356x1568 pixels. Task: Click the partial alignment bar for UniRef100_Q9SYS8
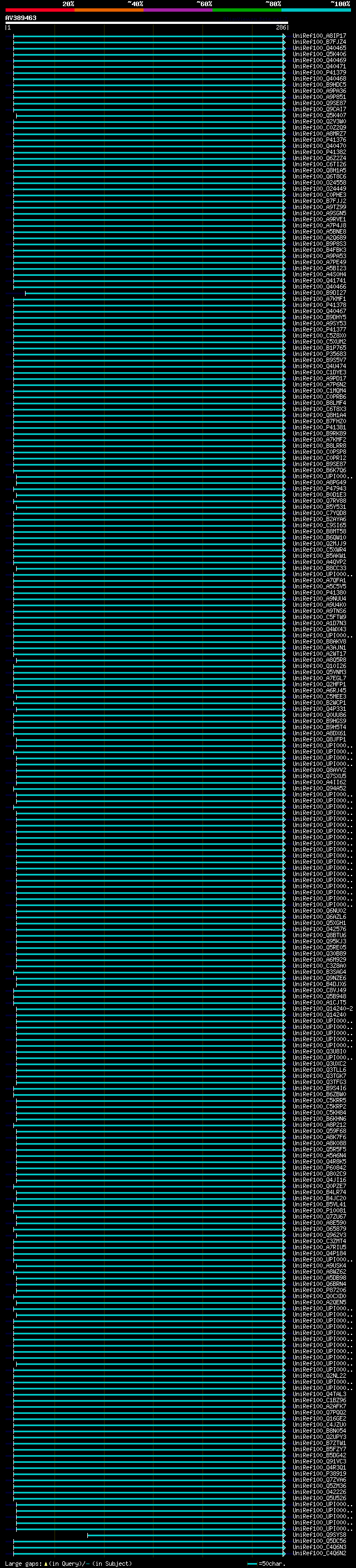pos(186,1535)
